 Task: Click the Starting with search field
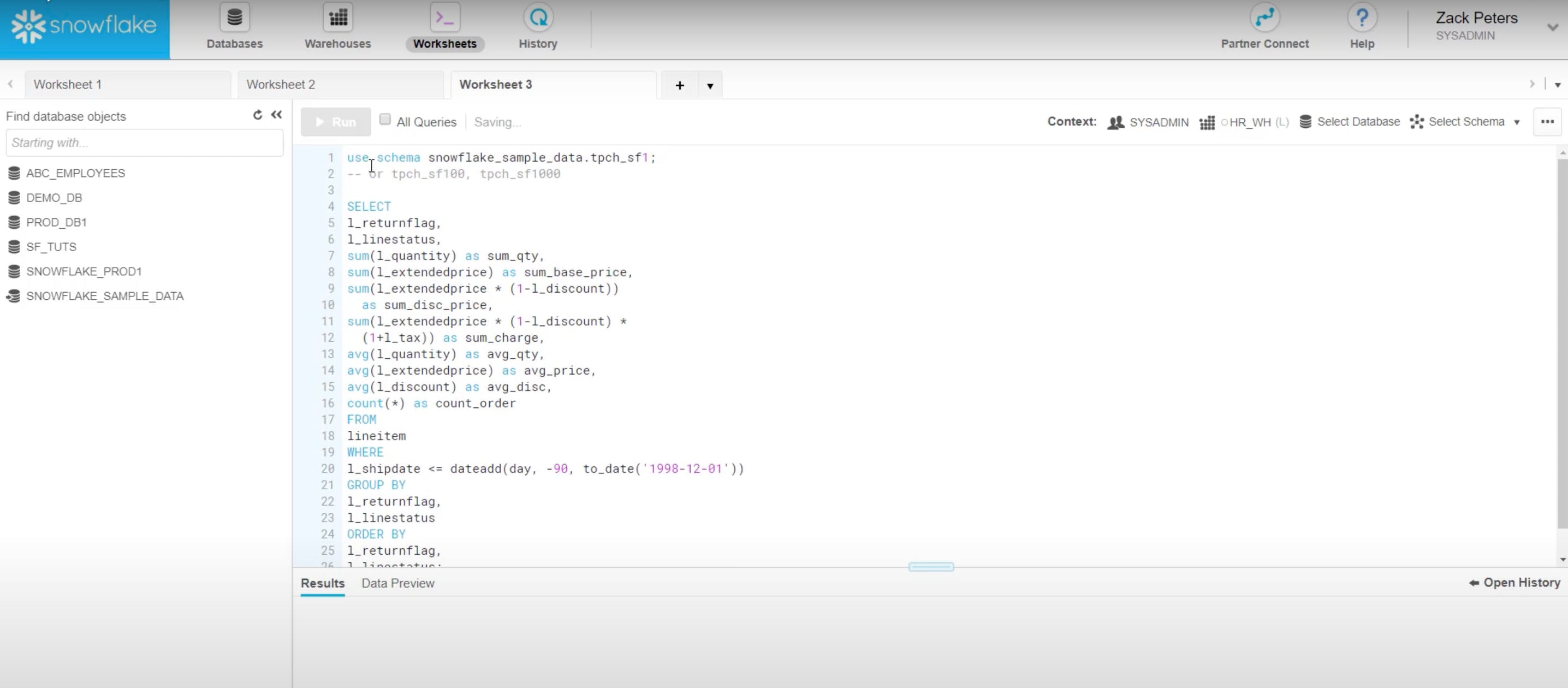144,143
